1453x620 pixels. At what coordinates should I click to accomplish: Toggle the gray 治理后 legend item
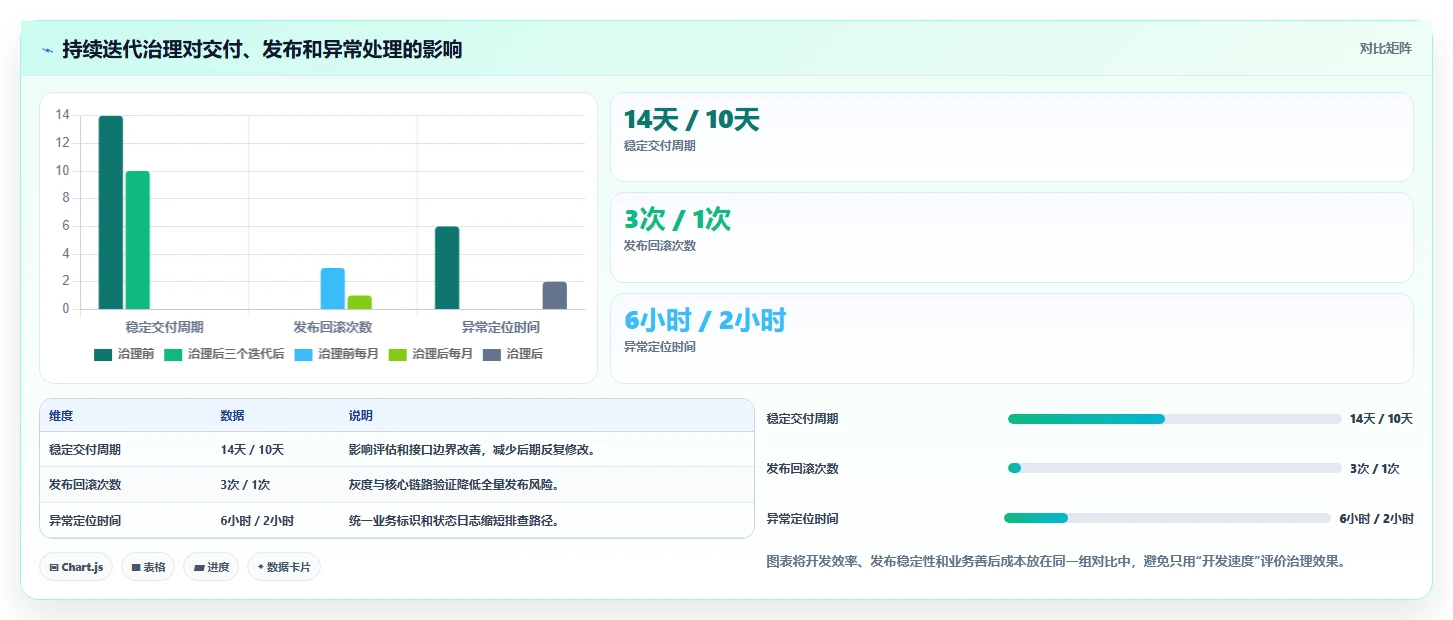513,354
